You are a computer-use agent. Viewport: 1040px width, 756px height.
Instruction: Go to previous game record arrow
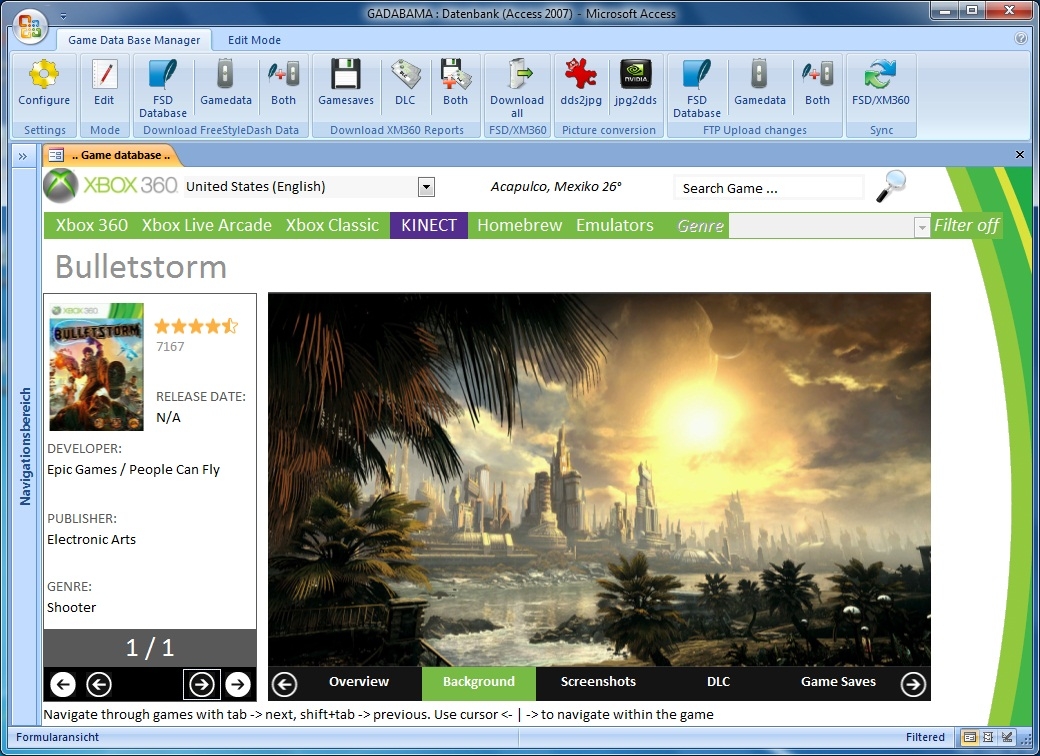99,684
